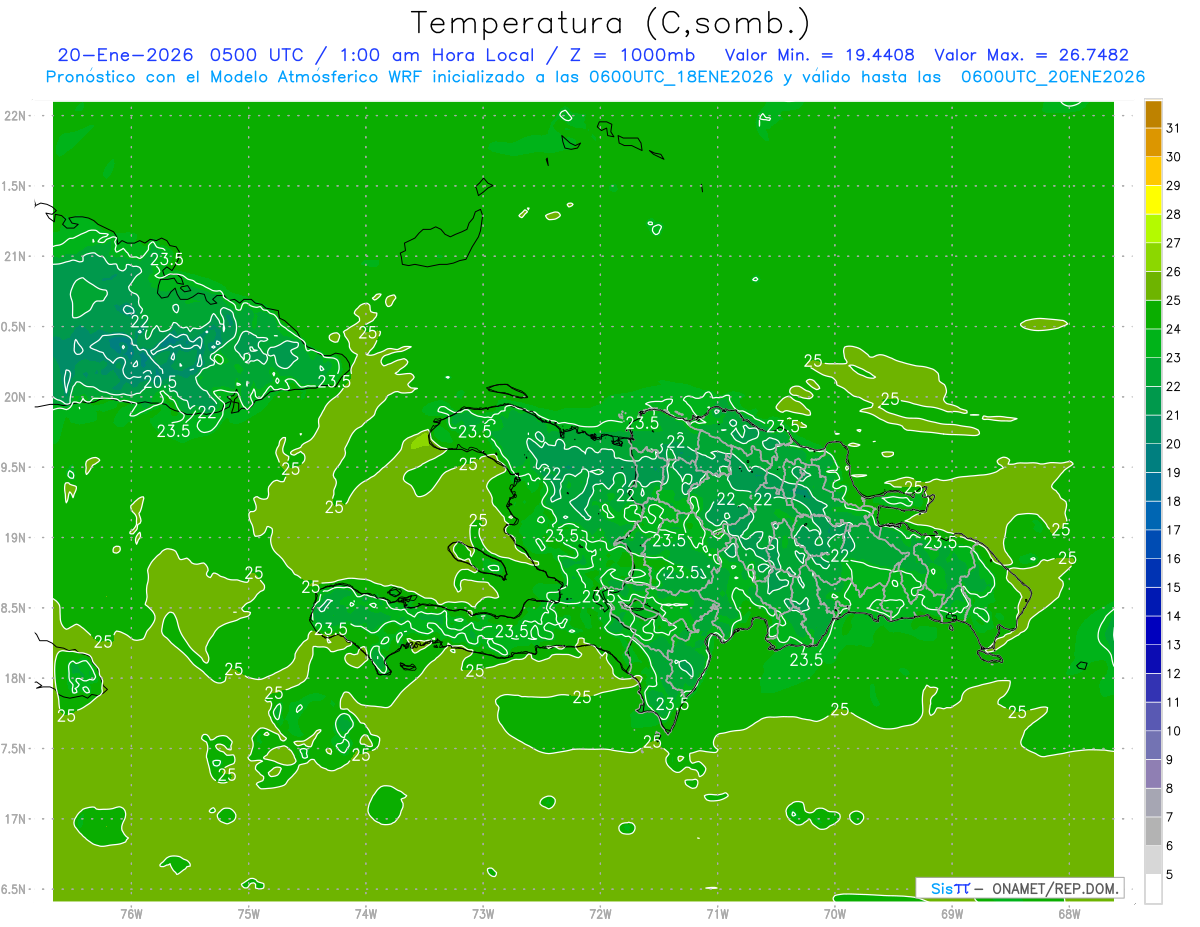Click the legend scale value '25'
Screen dimensions: 1200x927
(x=1173, y=300)
